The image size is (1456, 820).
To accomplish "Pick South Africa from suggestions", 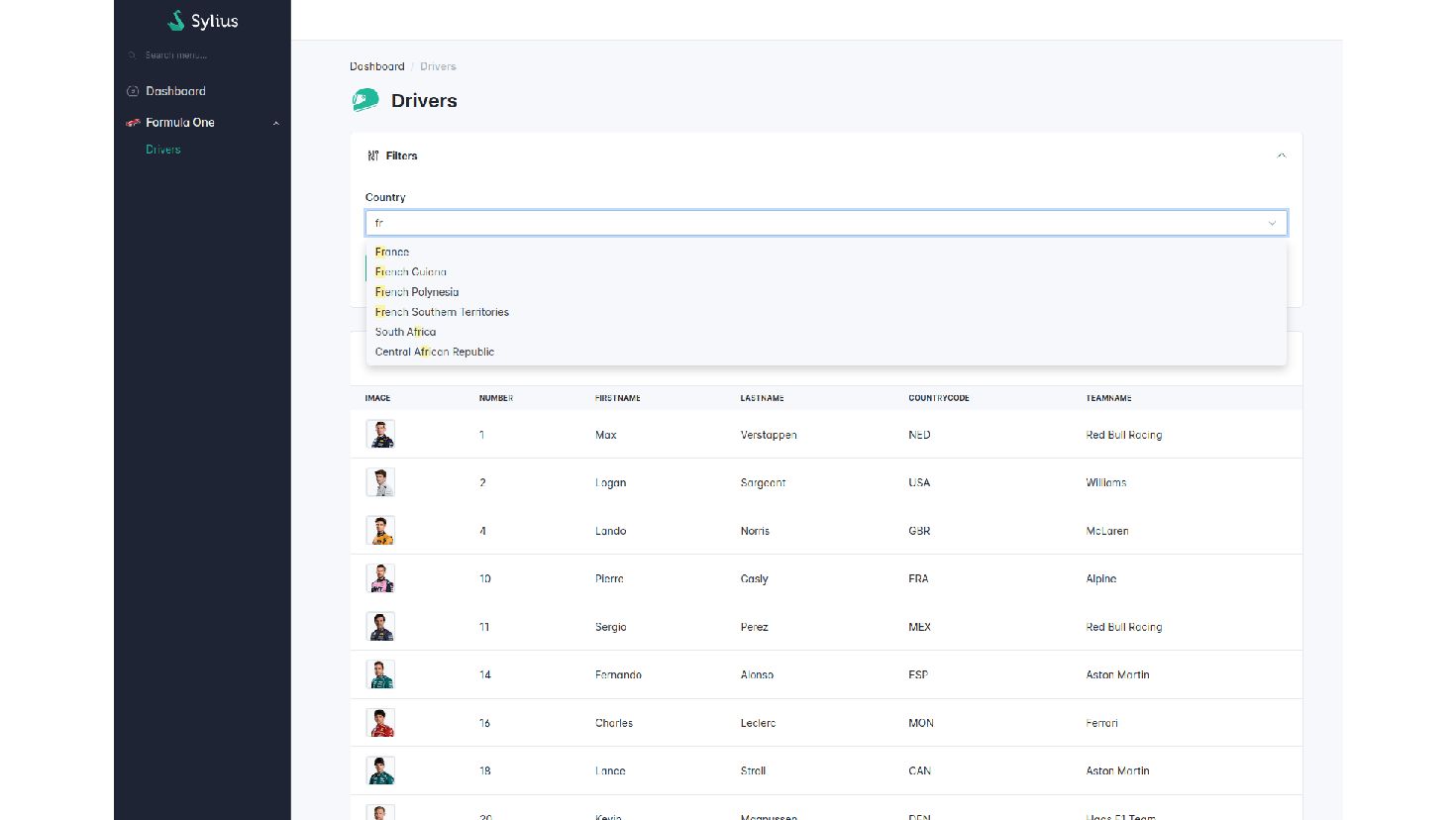I will coord(405,332).
